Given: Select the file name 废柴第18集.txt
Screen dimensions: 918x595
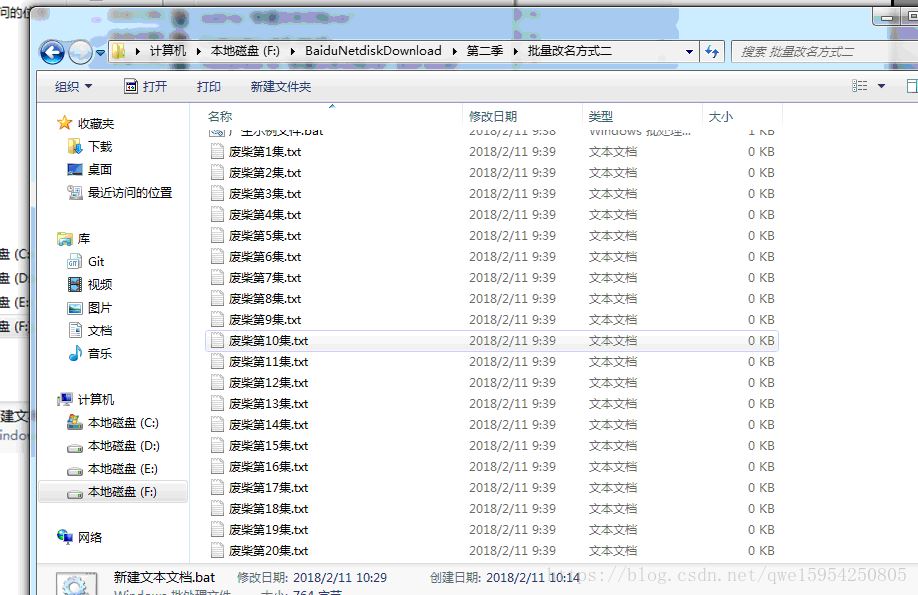Looking at the screenshot, I should point(268,509).
